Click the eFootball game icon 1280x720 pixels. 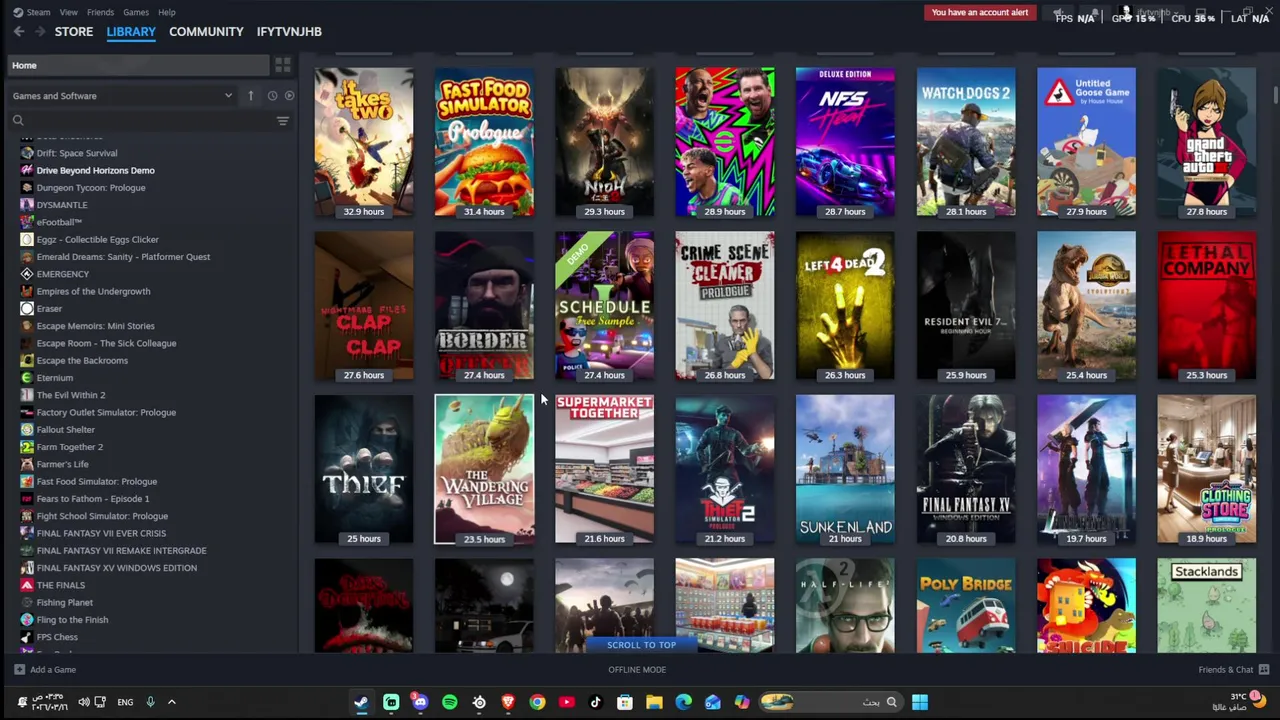click(27, 222)
